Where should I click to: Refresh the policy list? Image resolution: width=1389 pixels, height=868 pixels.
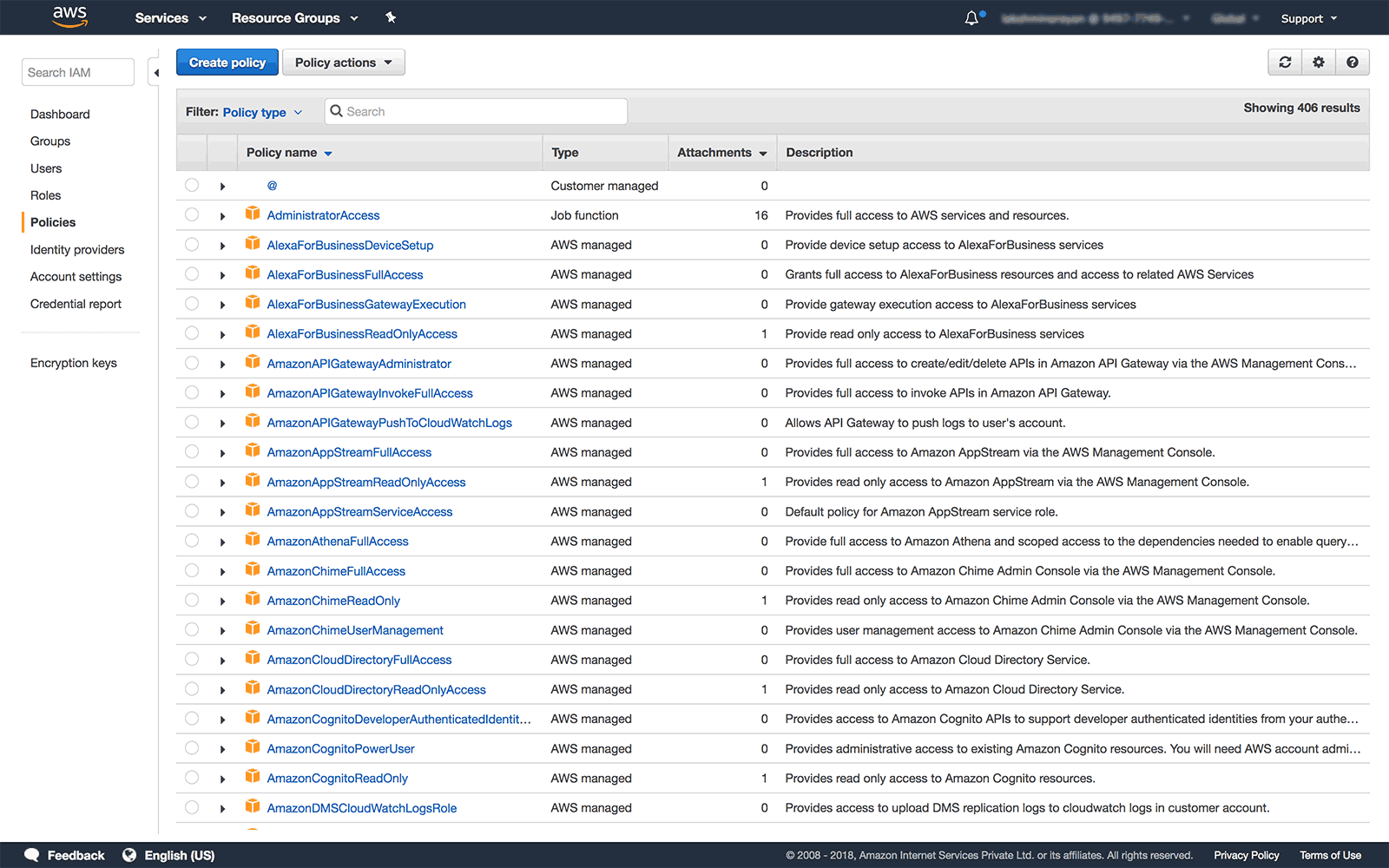pyautogui.click(x=1285, y=62)
